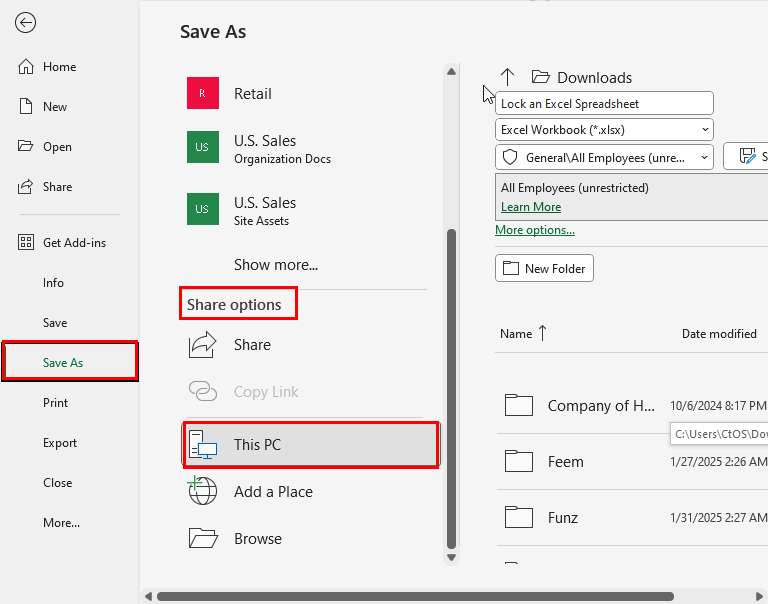Select Print in the backstage menu
768x604 pixels.
[55, 403]
